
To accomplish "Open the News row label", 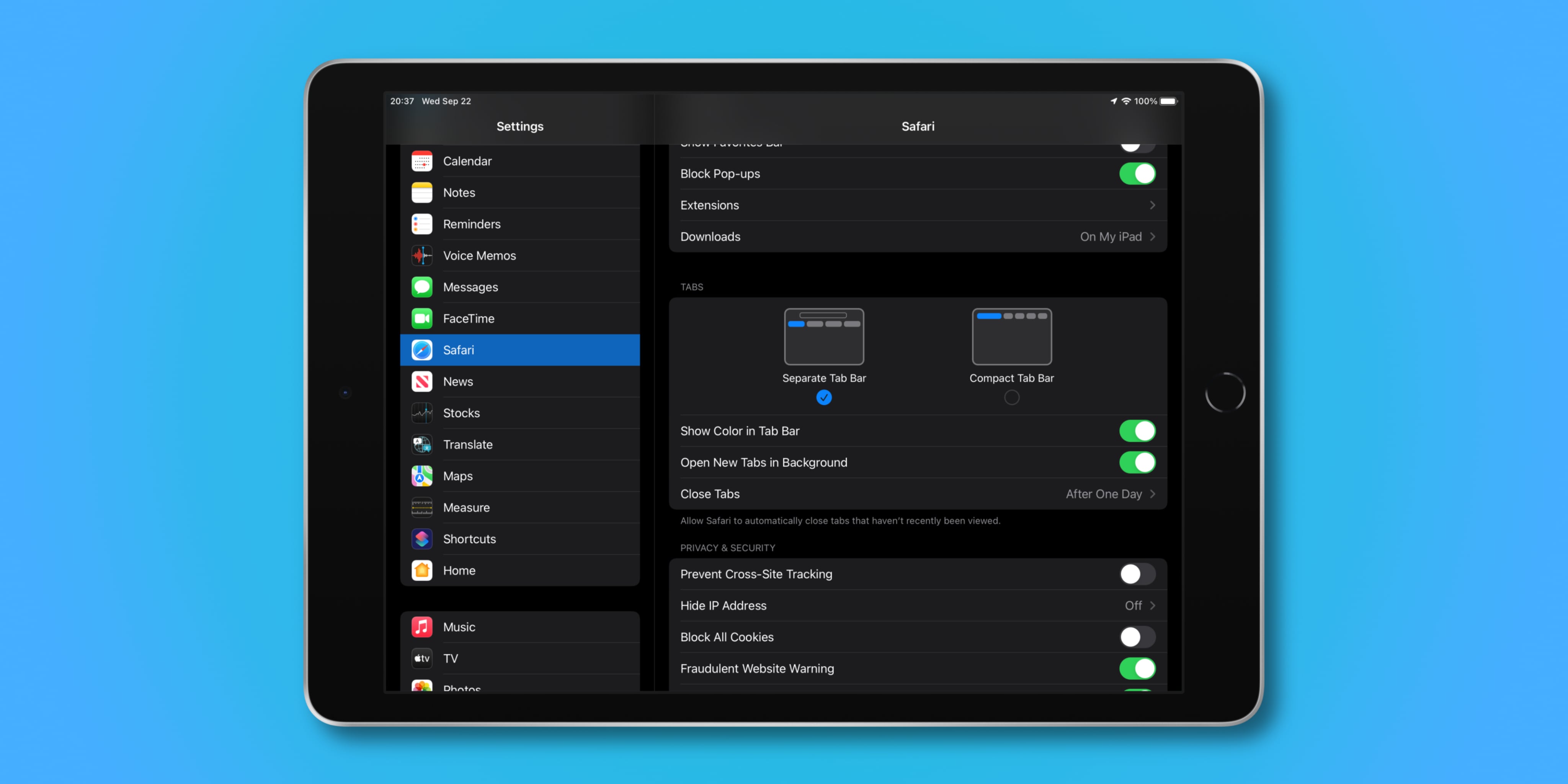I will pos(458,382).
